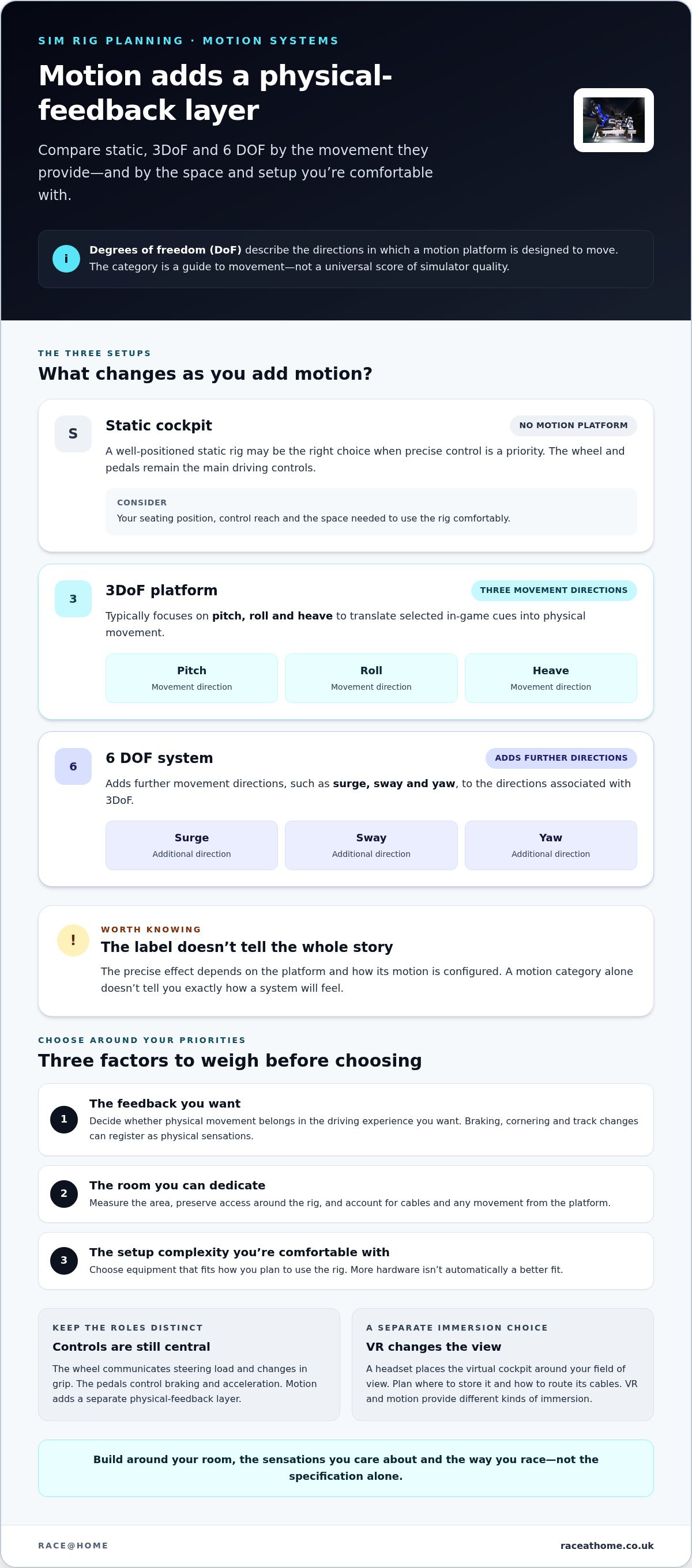This screenshot has height=1568, width=692.
Task: Click the number 1 circle beside The feedback you want
Action: [x=64, y=1120]
